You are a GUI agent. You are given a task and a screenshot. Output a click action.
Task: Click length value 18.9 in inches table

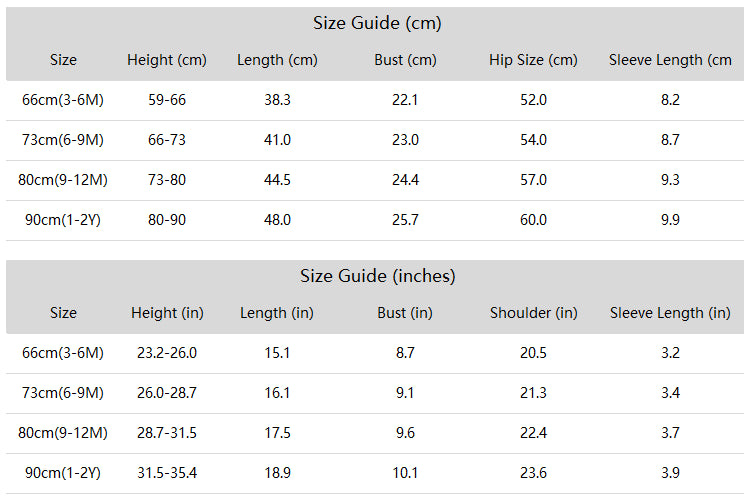click(x=277, y=473)
